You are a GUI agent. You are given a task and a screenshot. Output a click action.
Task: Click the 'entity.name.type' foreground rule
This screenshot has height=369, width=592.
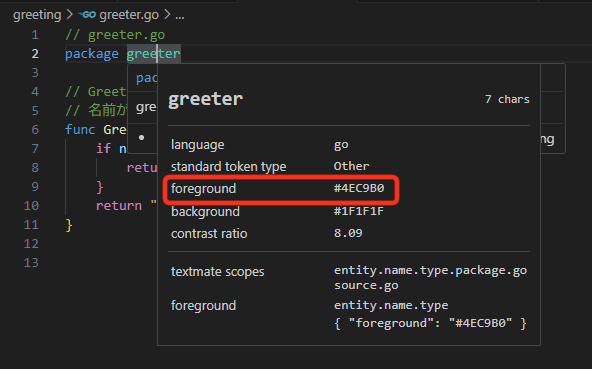[x=391, y=305]
